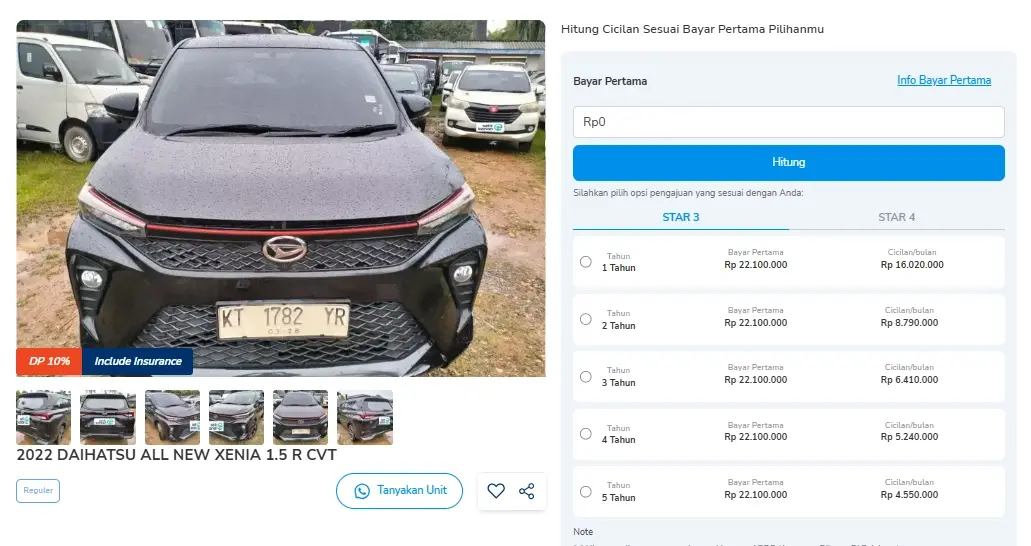1031x546 pixels.
Task: Select the 1 Tahun installment option
Action: tap(585, 262)
